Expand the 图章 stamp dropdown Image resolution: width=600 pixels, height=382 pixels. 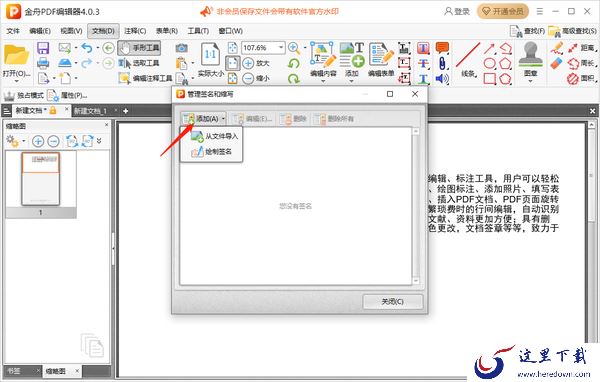coord(530,81)
